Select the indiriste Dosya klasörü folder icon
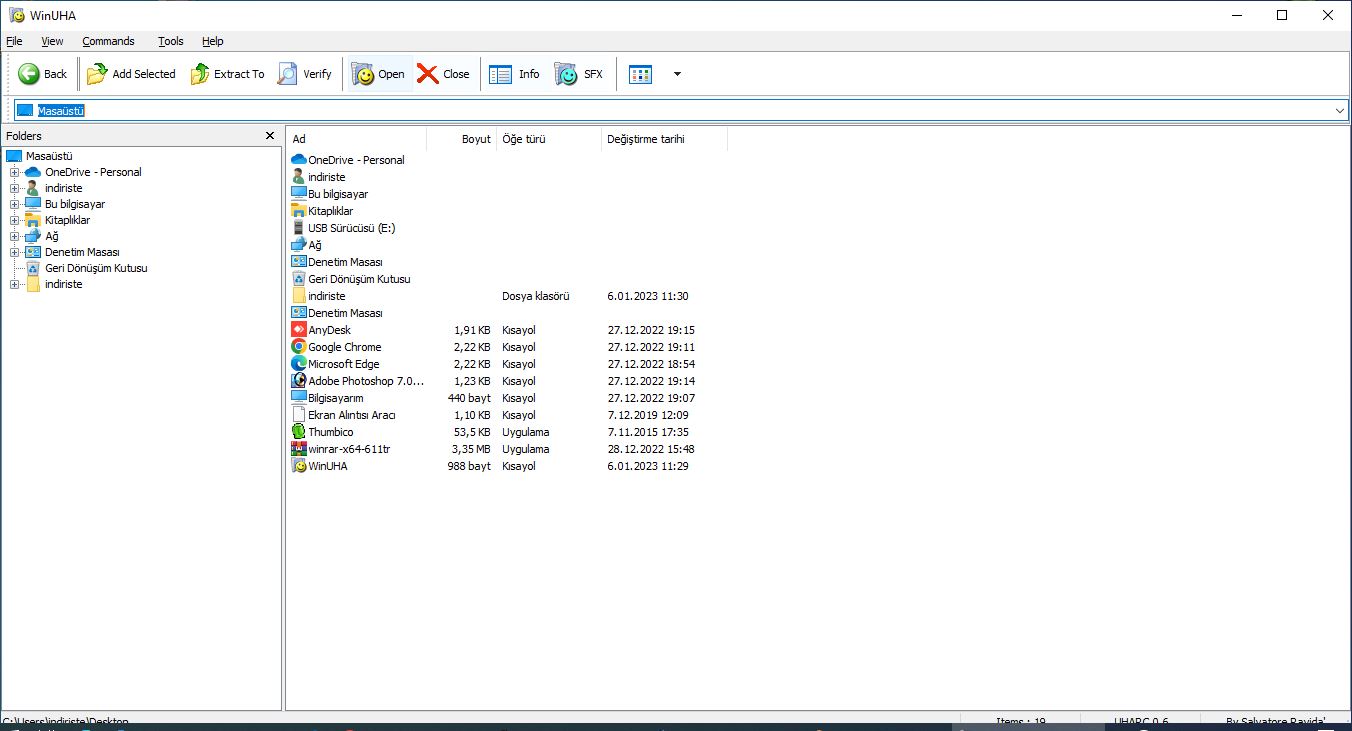The width and height of the screenshot is (1352, 731). pos(299,296)
